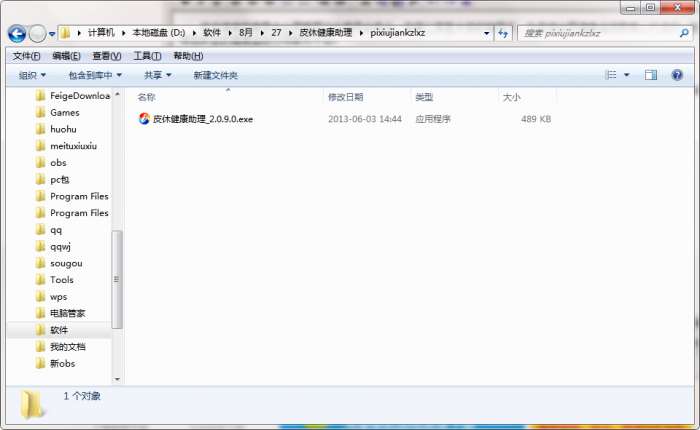The height and width of the screenshot is (430, 700).
Task: Click the search pixiujiankzlxz input box
Action: (x=598, y=33)
